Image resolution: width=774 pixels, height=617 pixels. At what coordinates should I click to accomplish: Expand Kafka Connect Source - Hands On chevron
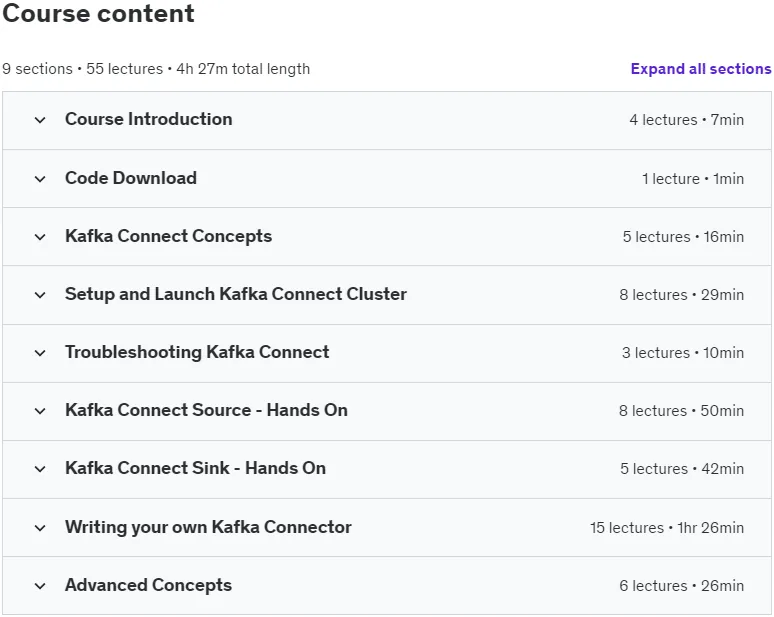(x=40, y=411)
